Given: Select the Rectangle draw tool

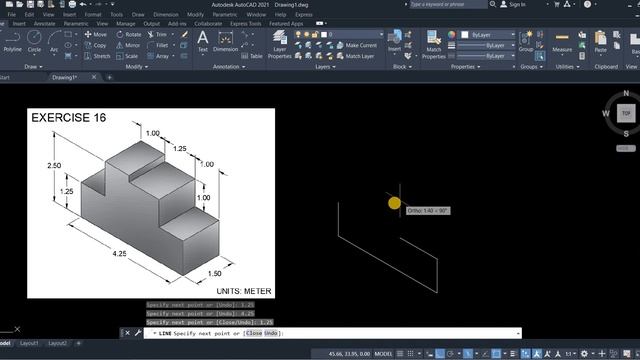Looking at the screenshot, I should point(68,35).
